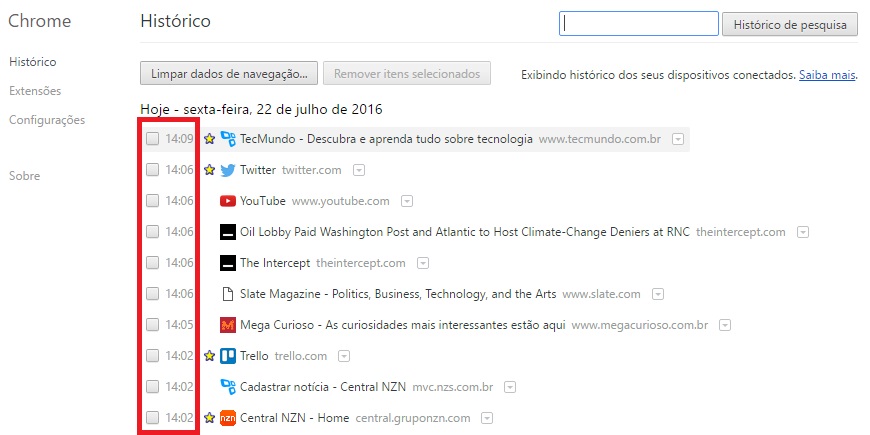Open dropdown next to www.megacurioso.com.br
870x435 pixels.
click(725, 326)
